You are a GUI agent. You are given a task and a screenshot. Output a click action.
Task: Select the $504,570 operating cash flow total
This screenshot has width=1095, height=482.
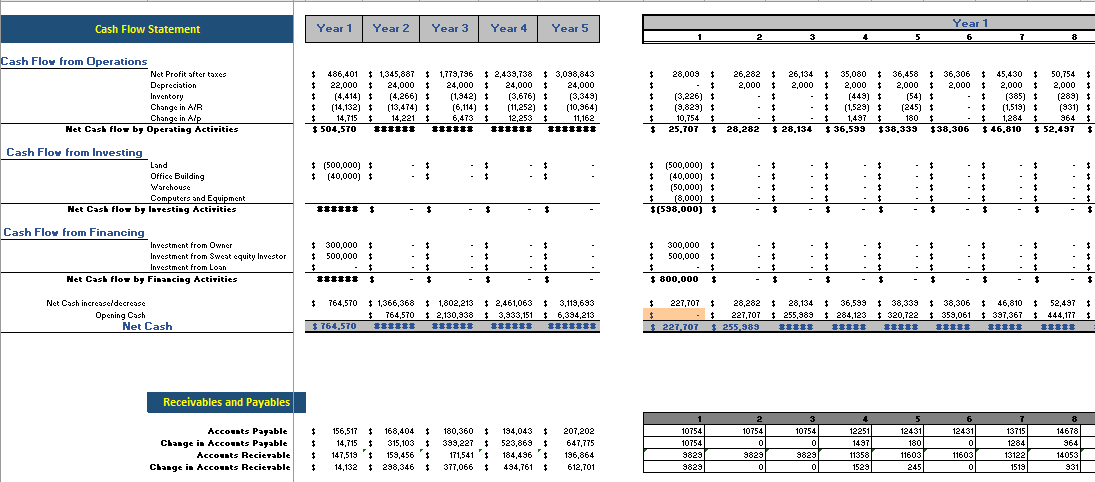[x=335, y=129]
